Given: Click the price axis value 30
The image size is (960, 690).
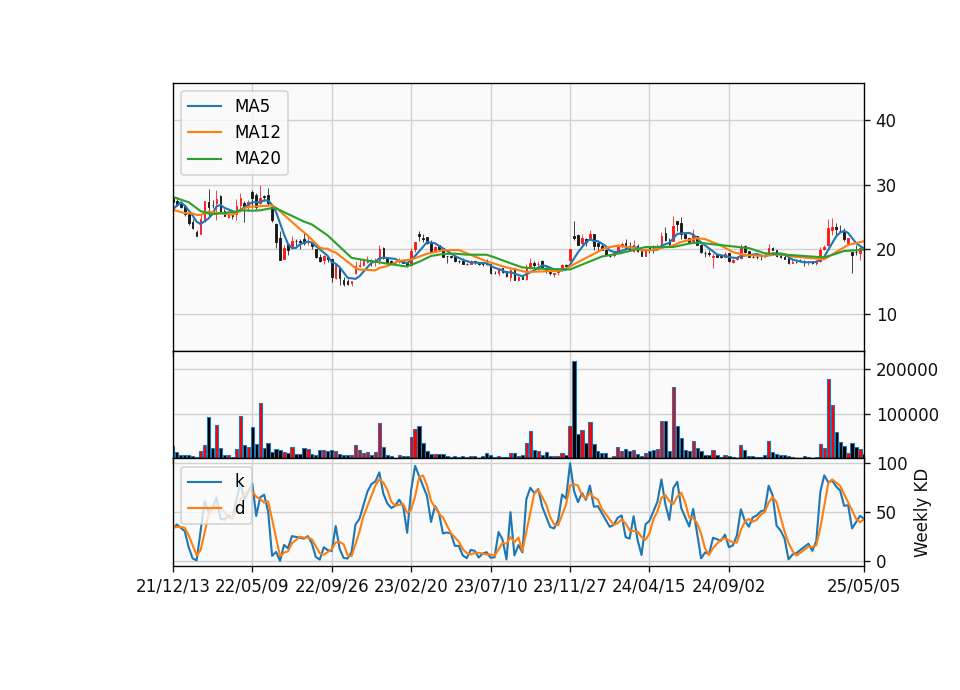Looking at the screenshot, I should pyautogui.click(x=886, y=186).
